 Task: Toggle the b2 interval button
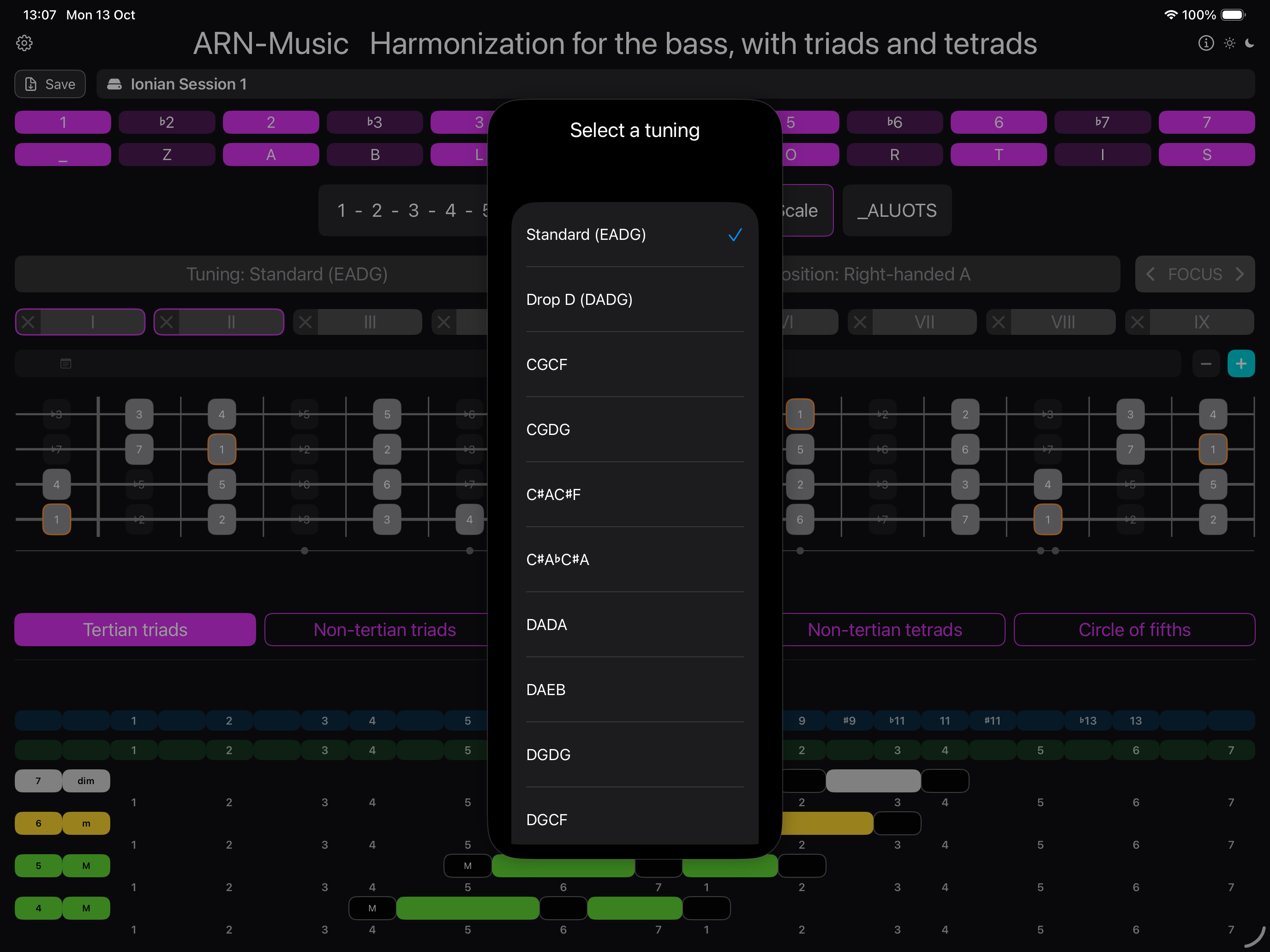167,122
